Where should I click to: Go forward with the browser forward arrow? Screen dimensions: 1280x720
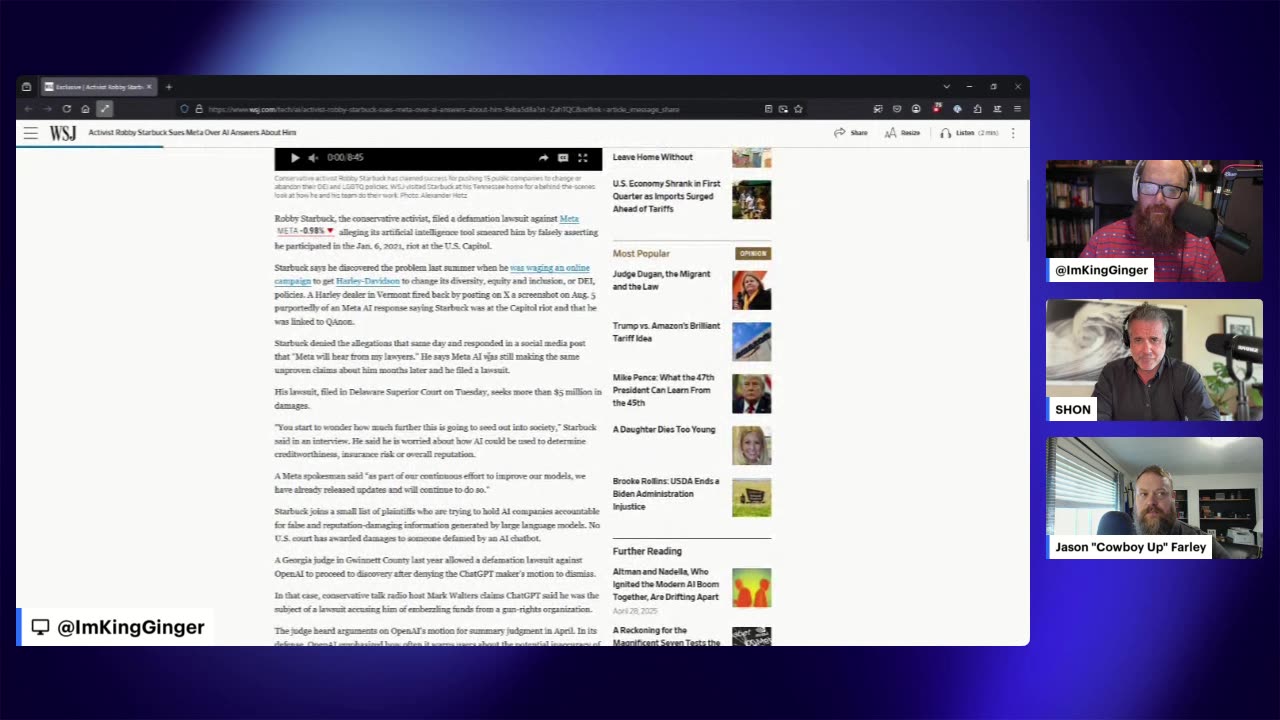[47, 108]
